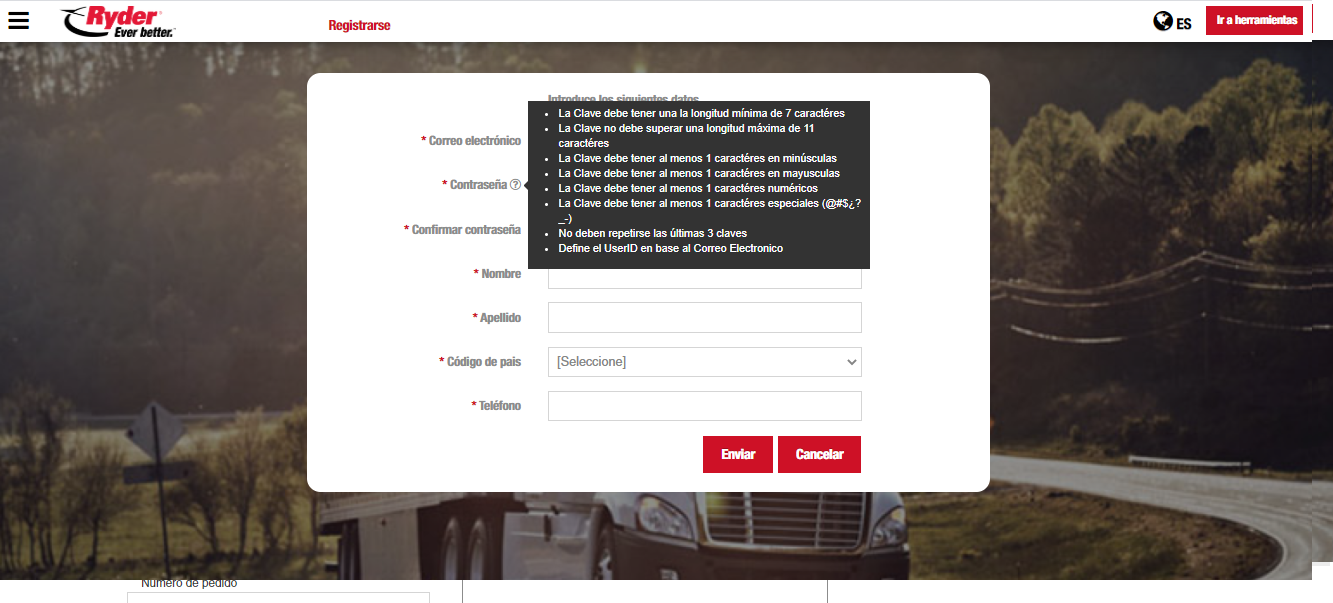The image size is (1333, 603).
Task: Open the hamburger navigation menu
Action: pos(18,21)
